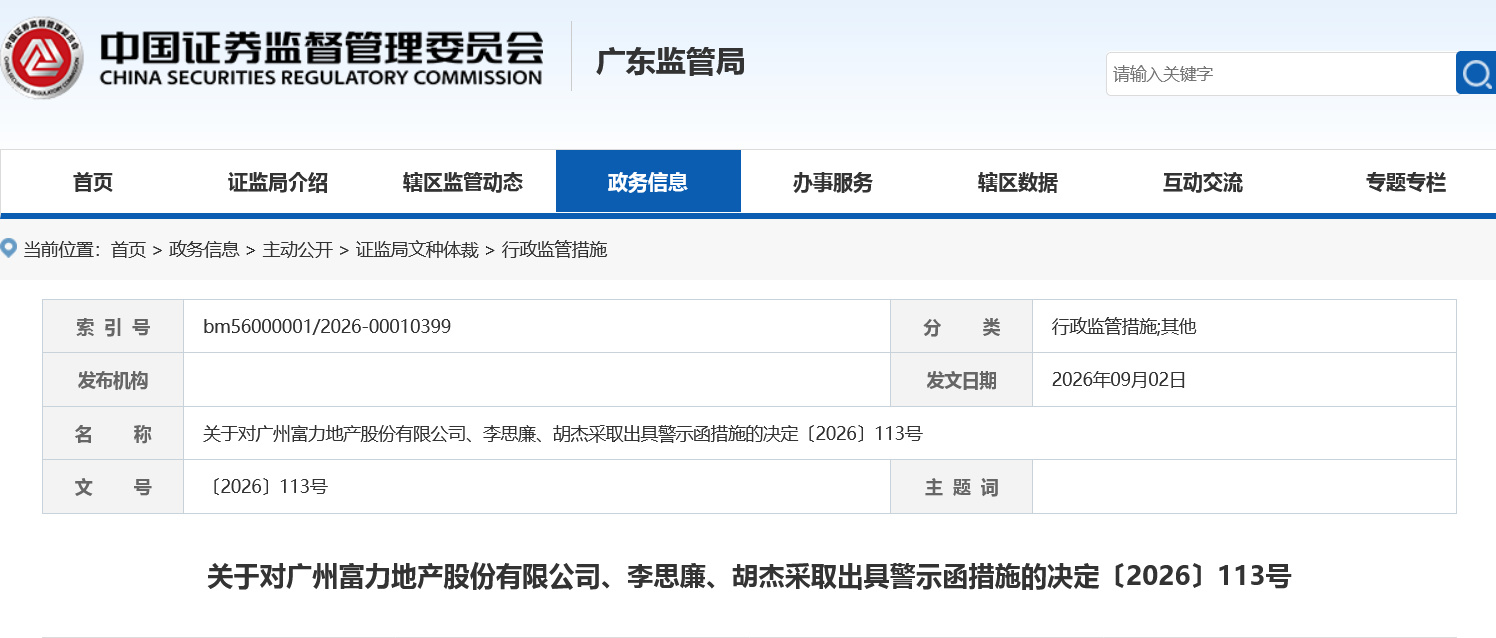
Task: Click the 行政监管措施 breadcrumb link
Action: [x=554, y=249]
